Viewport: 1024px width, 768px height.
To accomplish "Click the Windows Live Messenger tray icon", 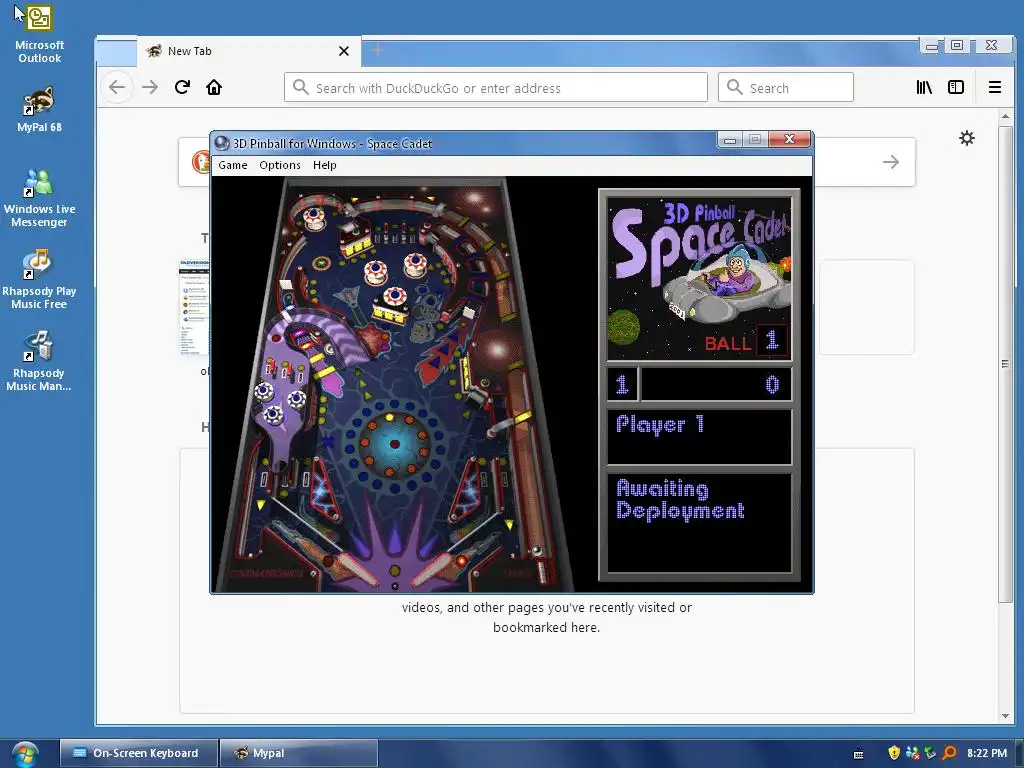I will point(913,753).
